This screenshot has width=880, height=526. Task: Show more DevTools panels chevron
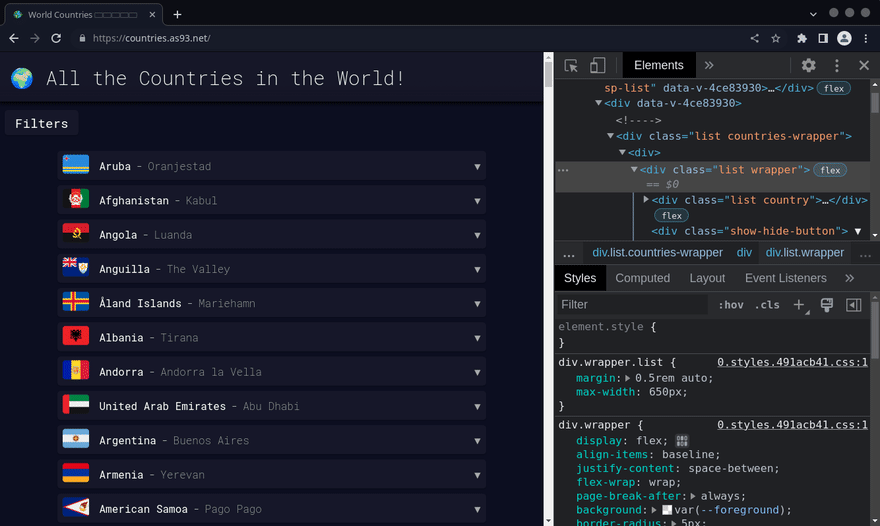[709, 65]
